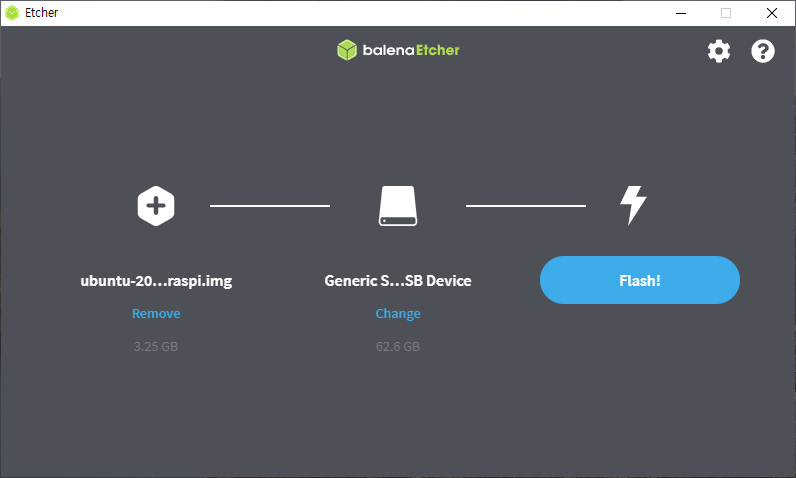Image resolution: width=796 pixels, height=478 pixels.
Task: Click the select image plus hexagon icon
Action: pos(156,206)
